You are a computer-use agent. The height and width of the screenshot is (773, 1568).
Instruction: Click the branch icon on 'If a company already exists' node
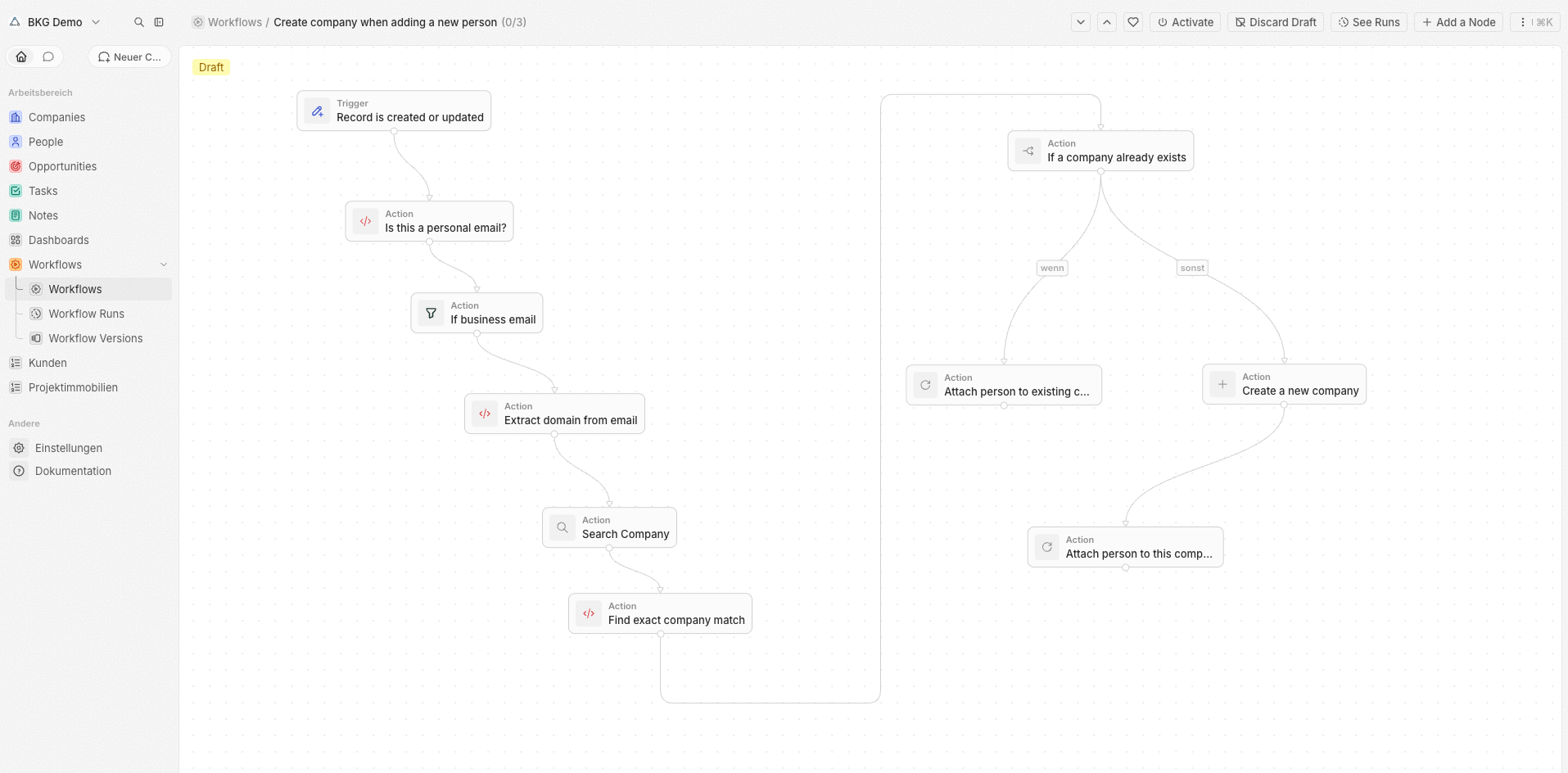pos(1028,151)
